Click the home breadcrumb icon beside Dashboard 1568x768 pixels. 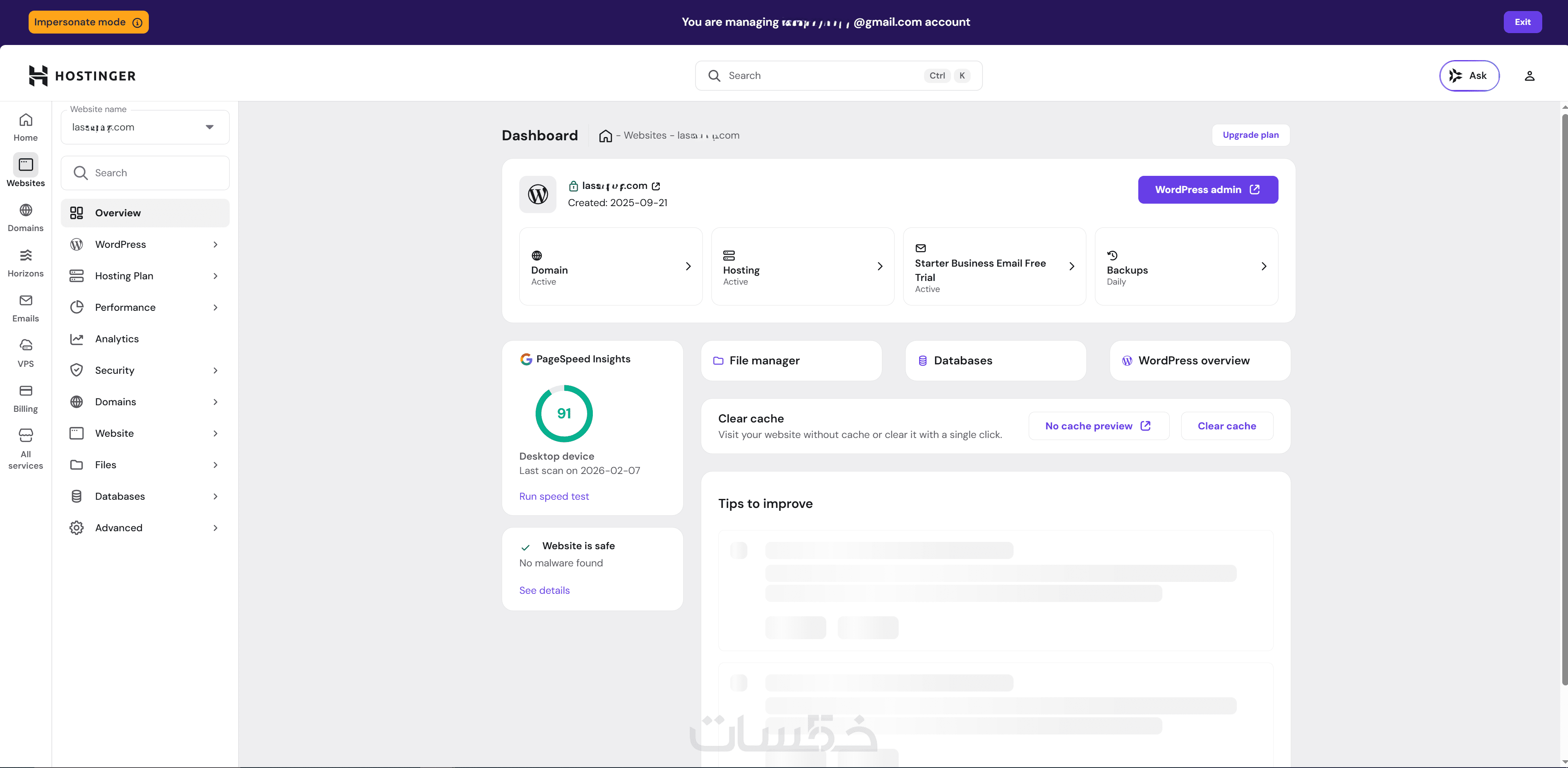pos(605,136)
